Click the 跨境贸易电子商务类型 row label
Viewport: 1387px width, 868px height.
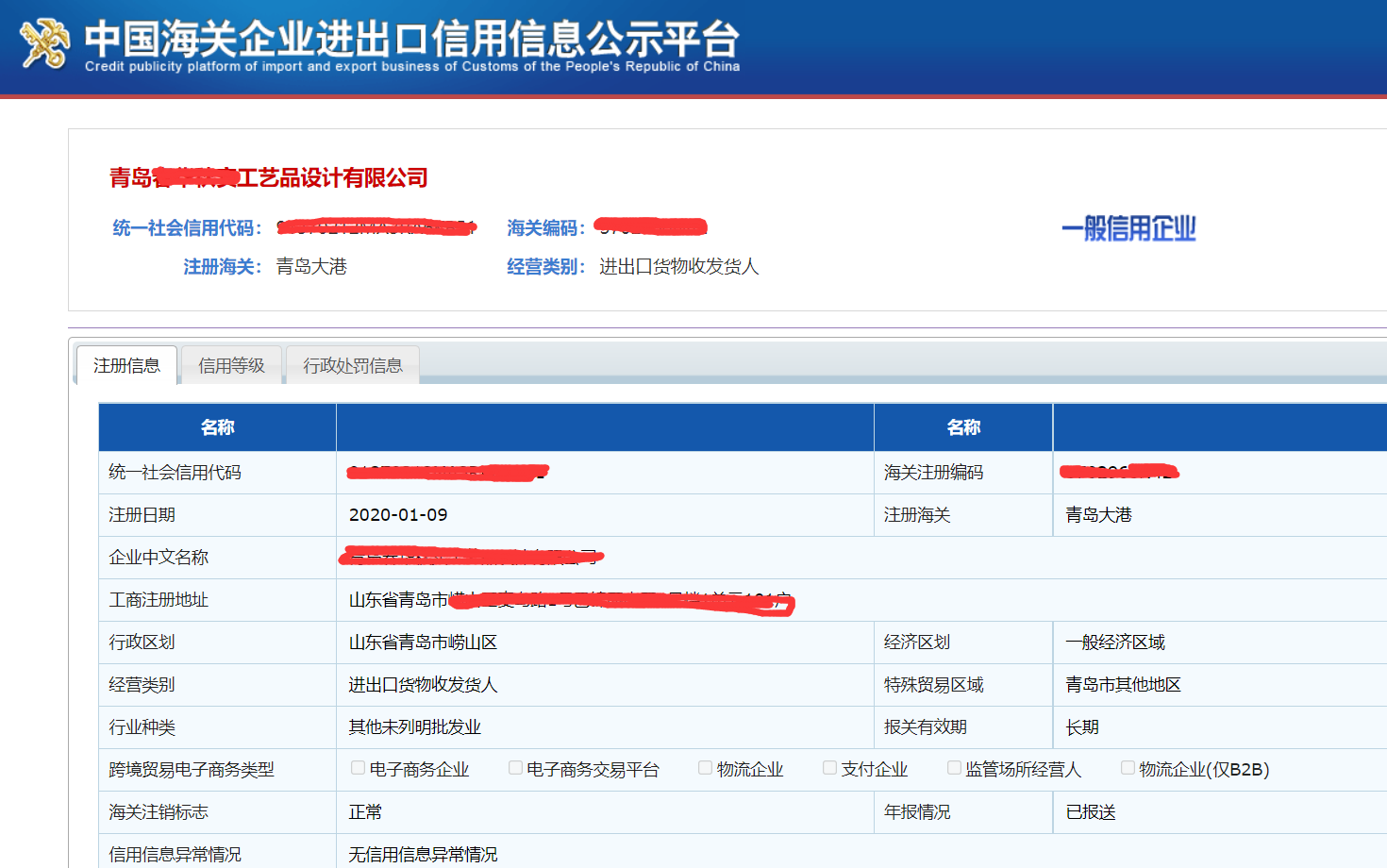pyautogui.click(x=192, y=770)
